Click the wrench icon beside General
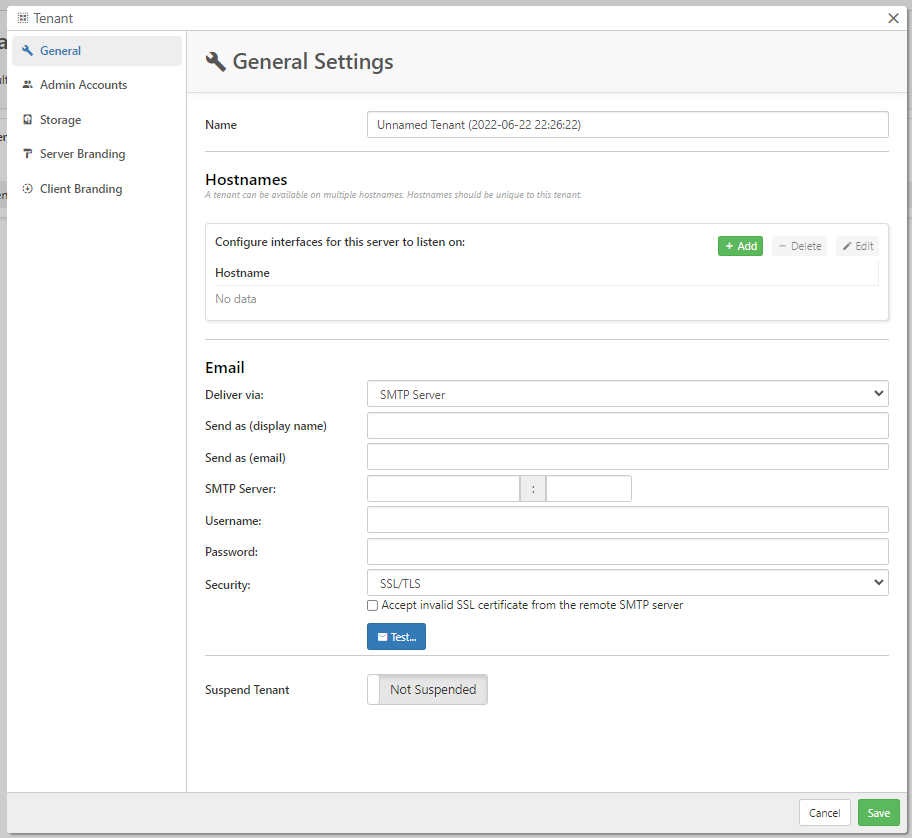The width and height of the screenshot is (912, 838). [27, 51]
